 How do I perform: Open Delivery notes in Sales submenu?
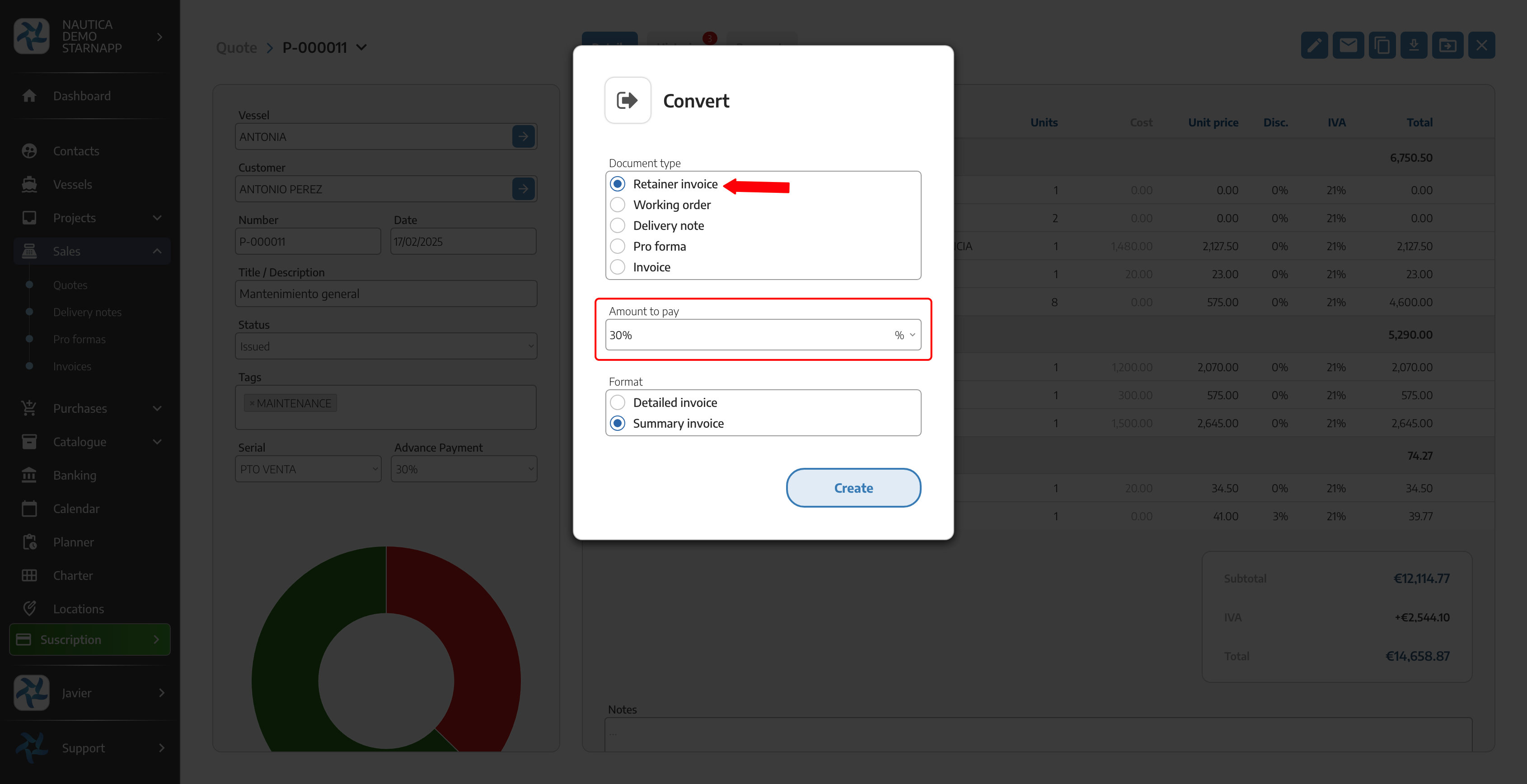(x=87, y=313)
